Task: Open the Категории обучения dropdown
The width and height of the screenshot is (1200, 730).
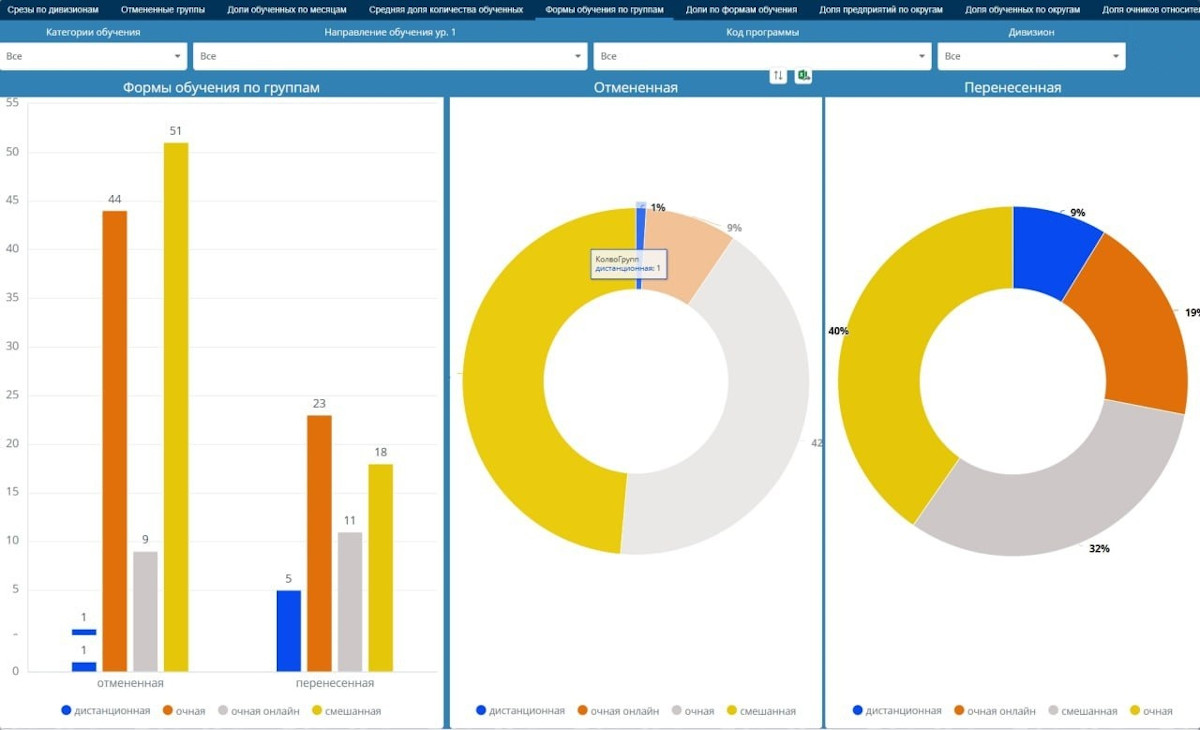Action: pyautogui.click(x=94, y=57)
